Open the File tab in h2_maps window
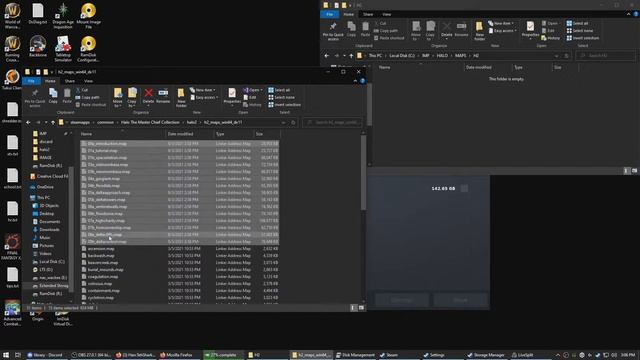The height and width of the screenshot is (360, 640). point(31,81)
